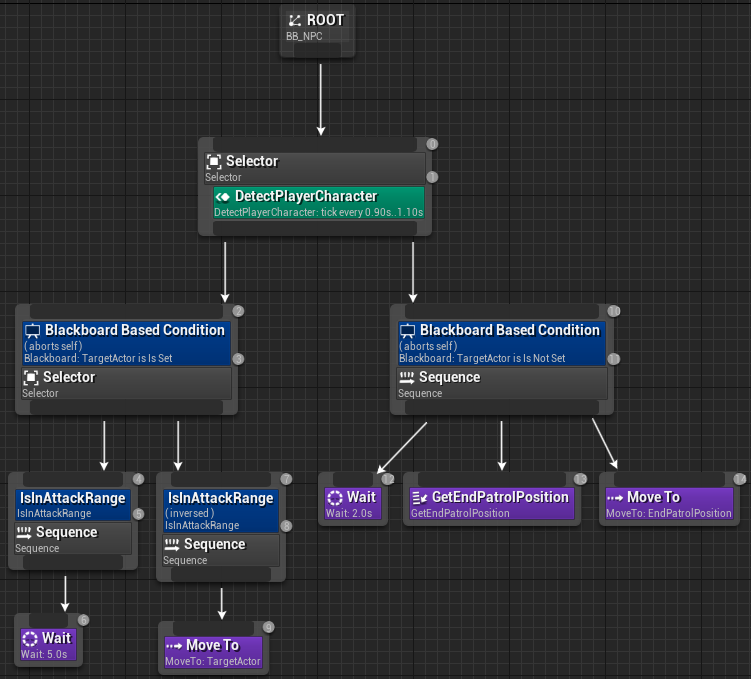Click the execution index badge 2

(239, 311)
